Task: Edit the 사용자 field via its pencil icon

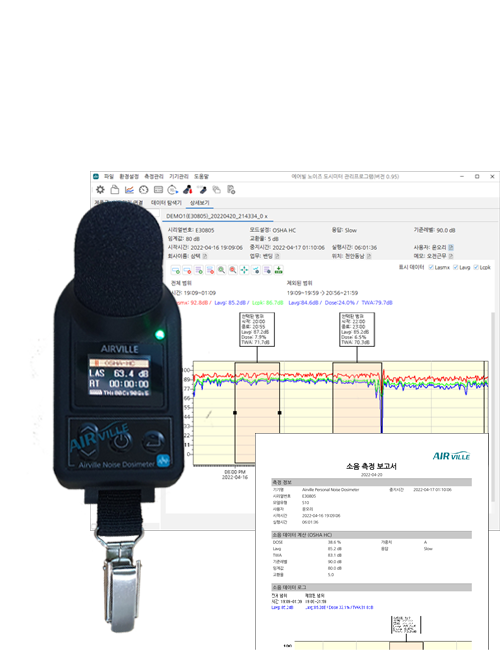Action: 451,247
